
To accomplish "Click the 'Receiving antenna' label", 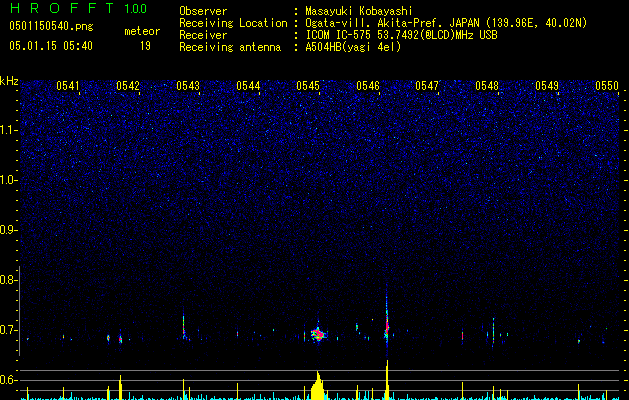I will pyautogui.click(x=230, y=47).
